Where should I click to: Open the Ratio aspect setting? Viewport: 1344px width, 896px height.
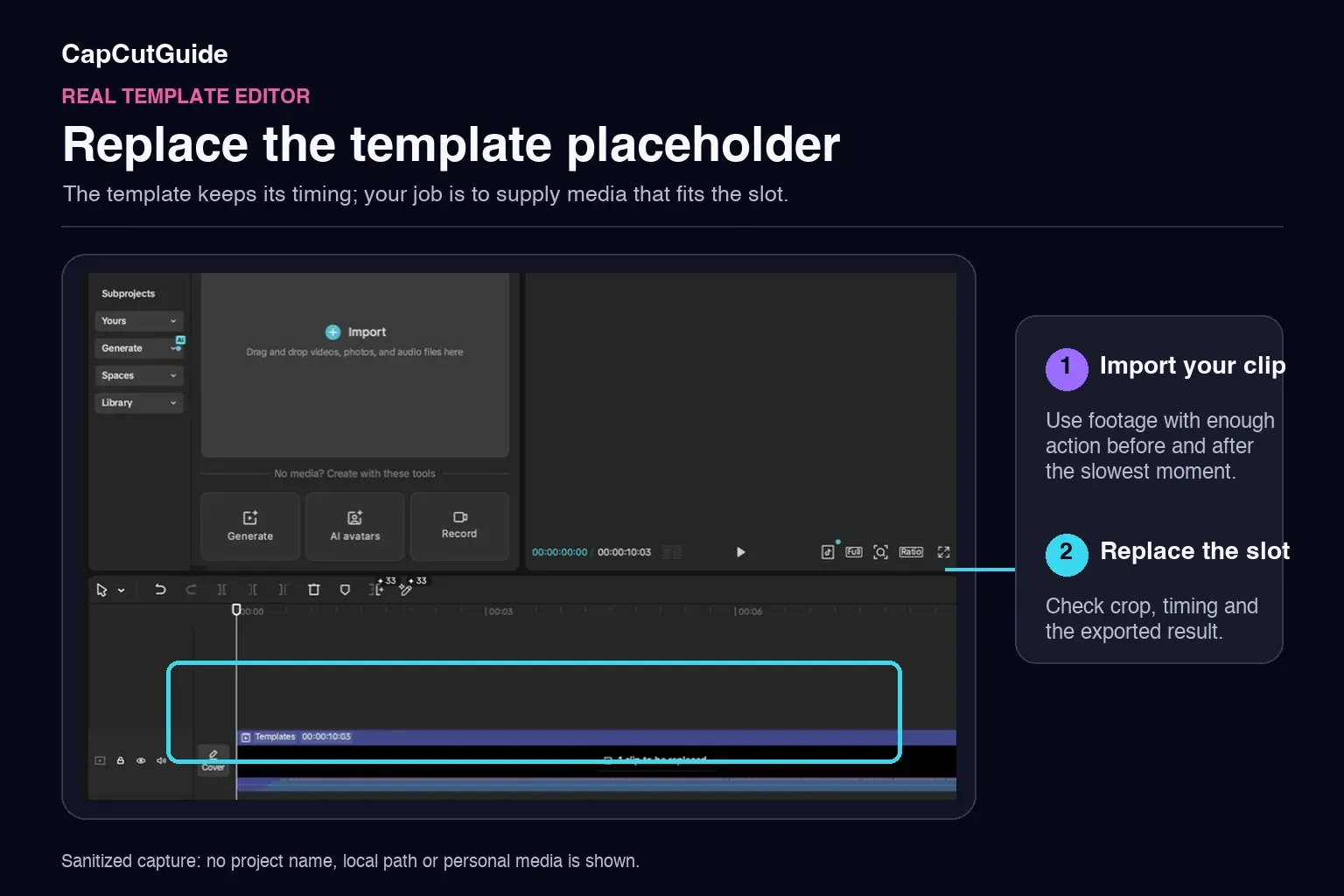click(911, 552)
